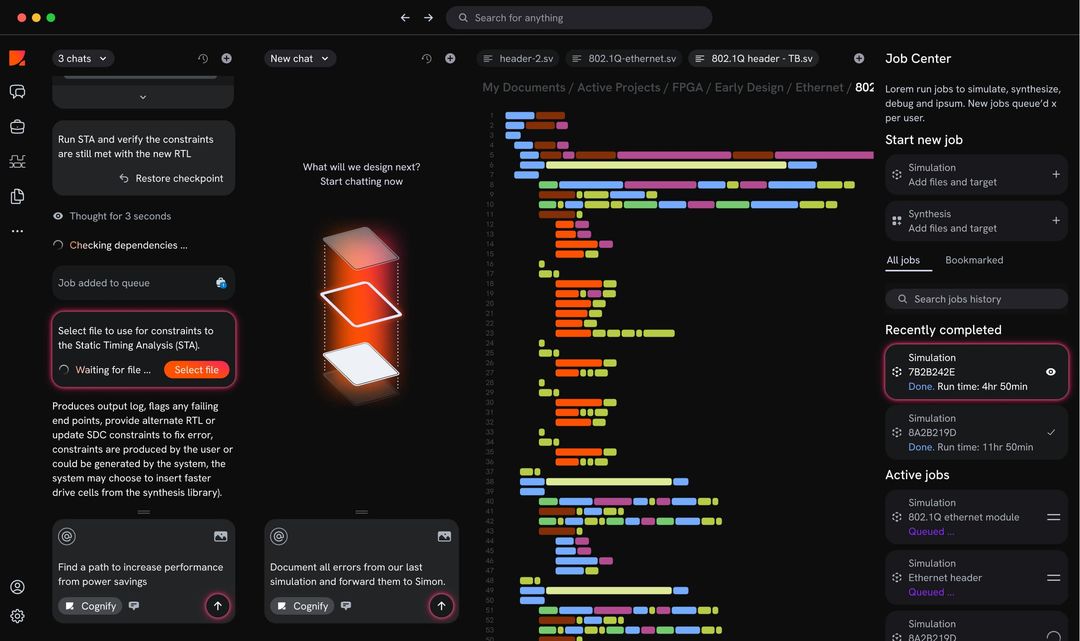Focus the 'Search for anything' field
Viewport: 1080px width, 641px height.
pos(579,18)
